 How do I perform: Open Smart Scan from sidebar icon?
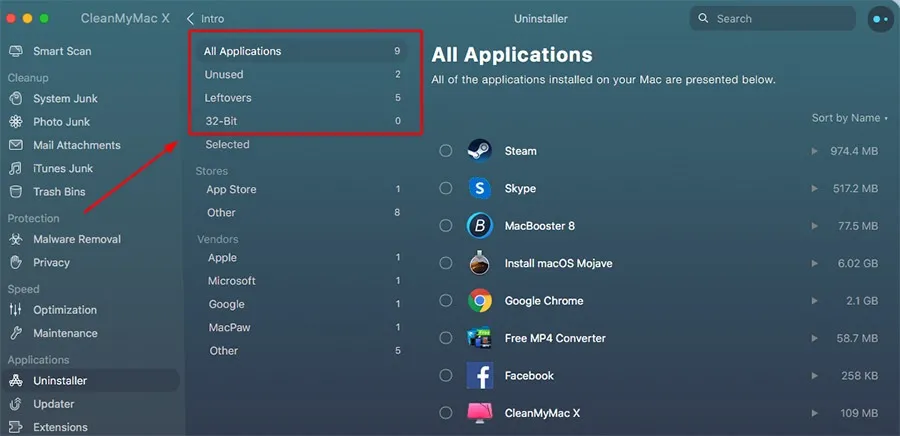(x=16, y=51)
